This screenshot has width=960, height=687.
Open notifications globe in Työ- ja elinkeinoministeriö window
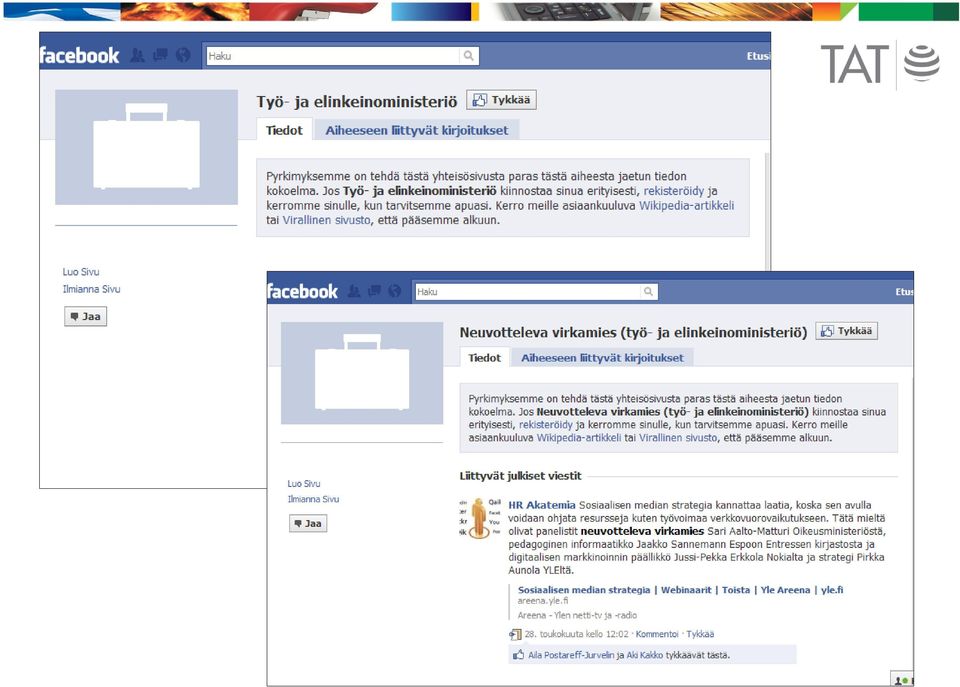click(x=183, y=56)
